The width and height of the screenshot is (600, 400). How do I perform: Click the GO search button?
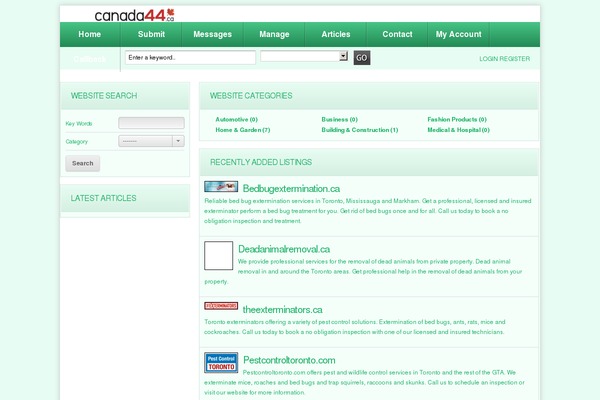362,58
